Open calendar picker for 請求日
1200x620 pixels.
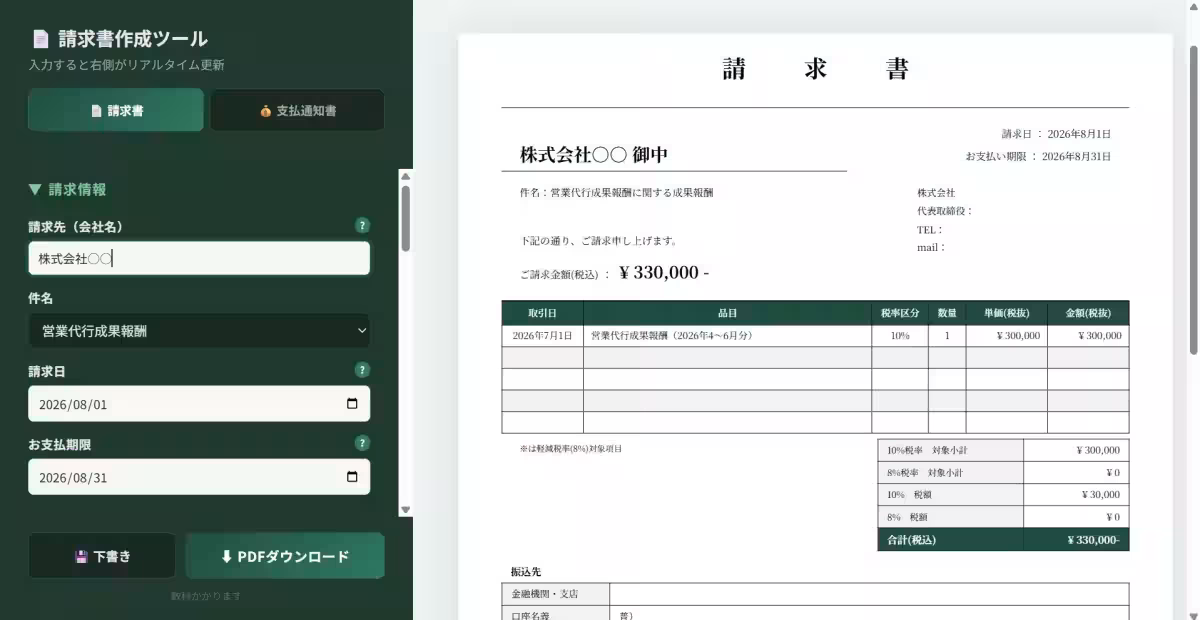pos(352,404)
